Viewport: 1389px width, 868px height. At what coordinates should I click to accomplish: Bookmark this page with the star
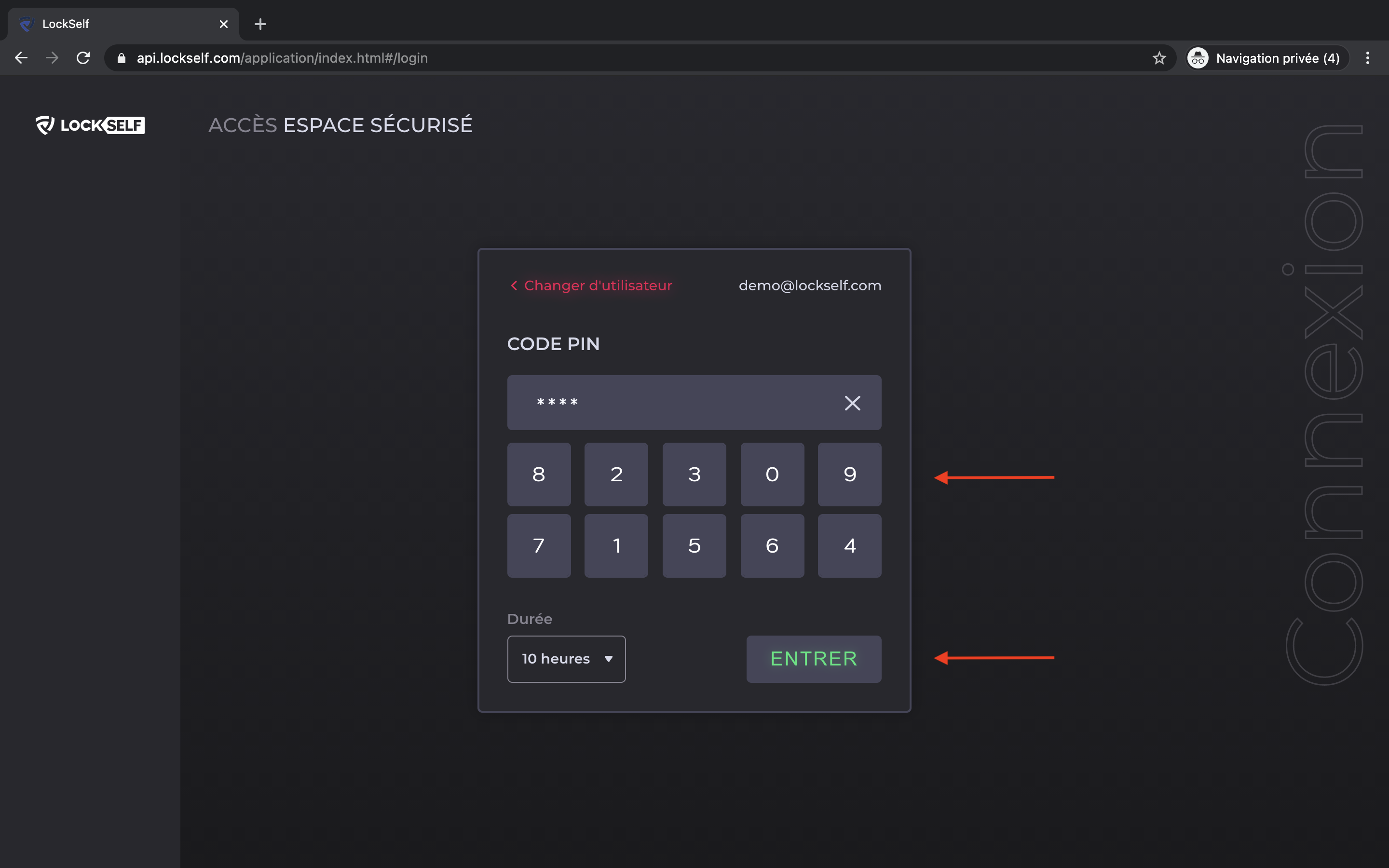(1159, 58)
